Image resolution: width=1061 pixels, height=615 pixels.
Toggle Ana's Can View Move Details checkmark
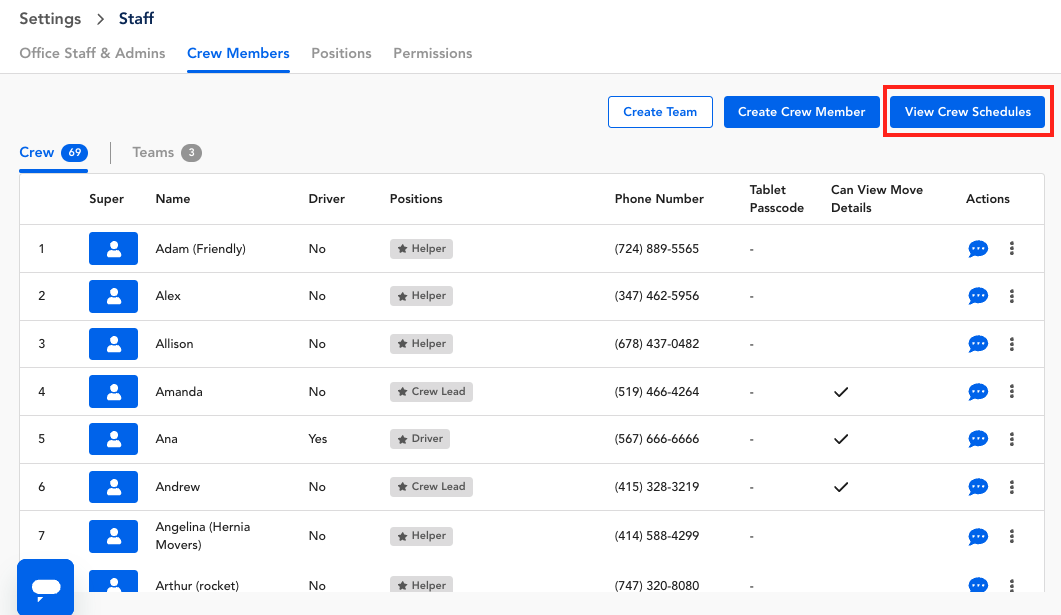[x=841, y=439]
